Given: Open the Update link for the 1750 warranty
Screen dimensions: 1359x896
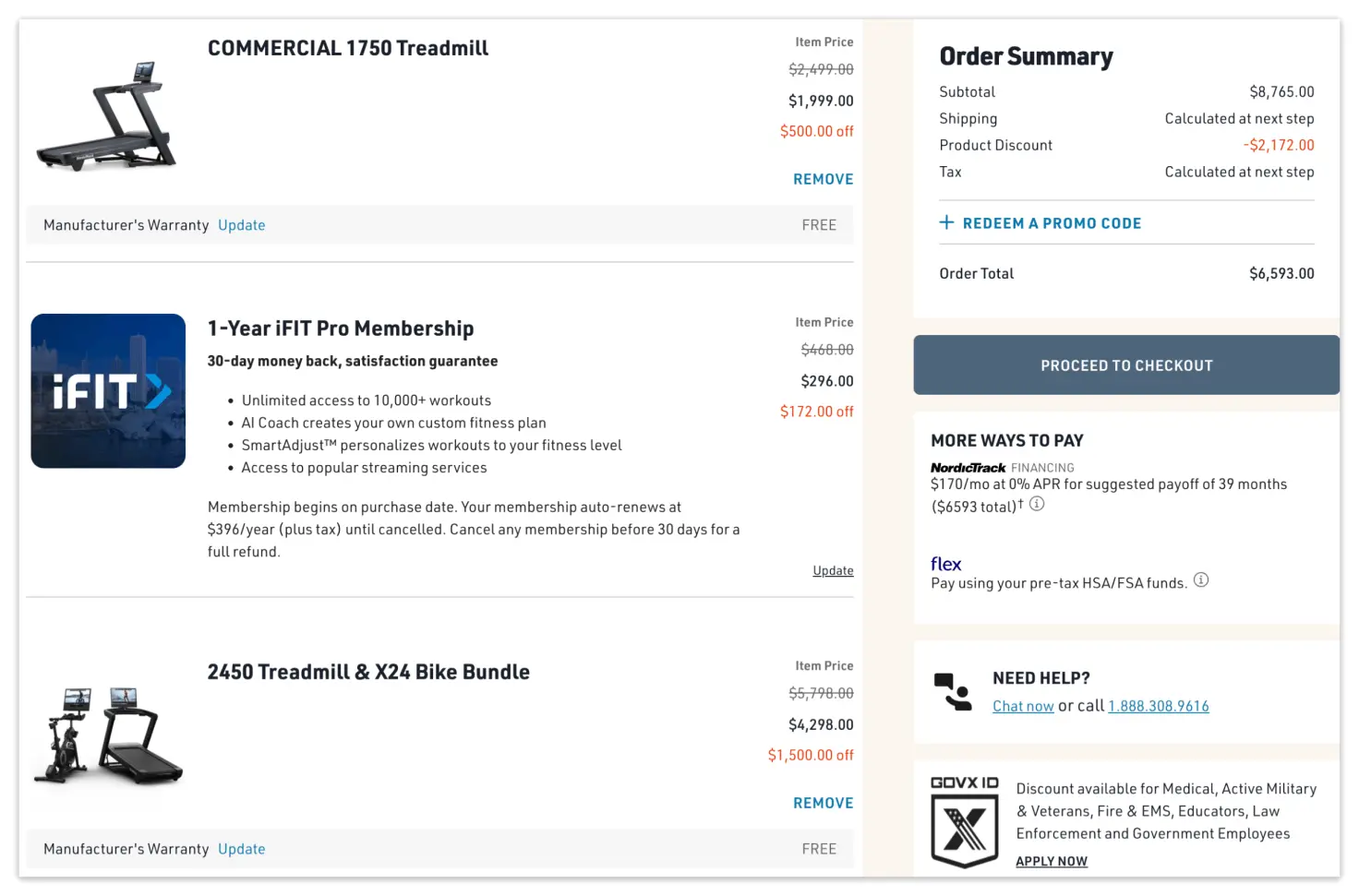Looking at the screenshot, I should pos(241,224).
